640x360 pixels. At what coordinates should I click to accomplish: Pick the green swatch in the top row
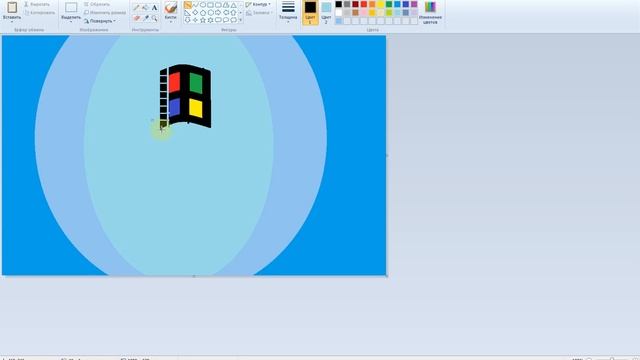[x=389, y=4]
